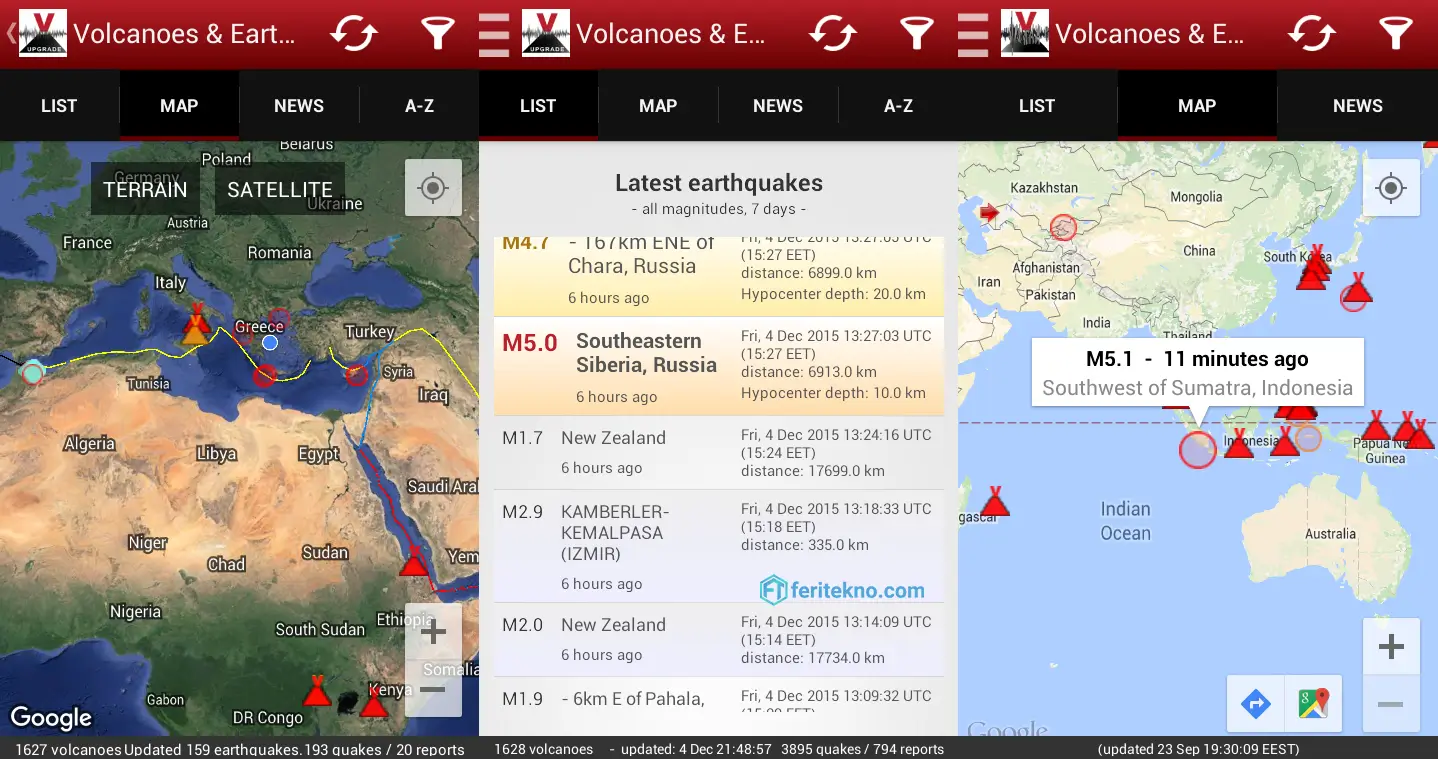Open LIST tab in middle panel
The width and height of the screenshot is (1438, 759).
point(538,105)
